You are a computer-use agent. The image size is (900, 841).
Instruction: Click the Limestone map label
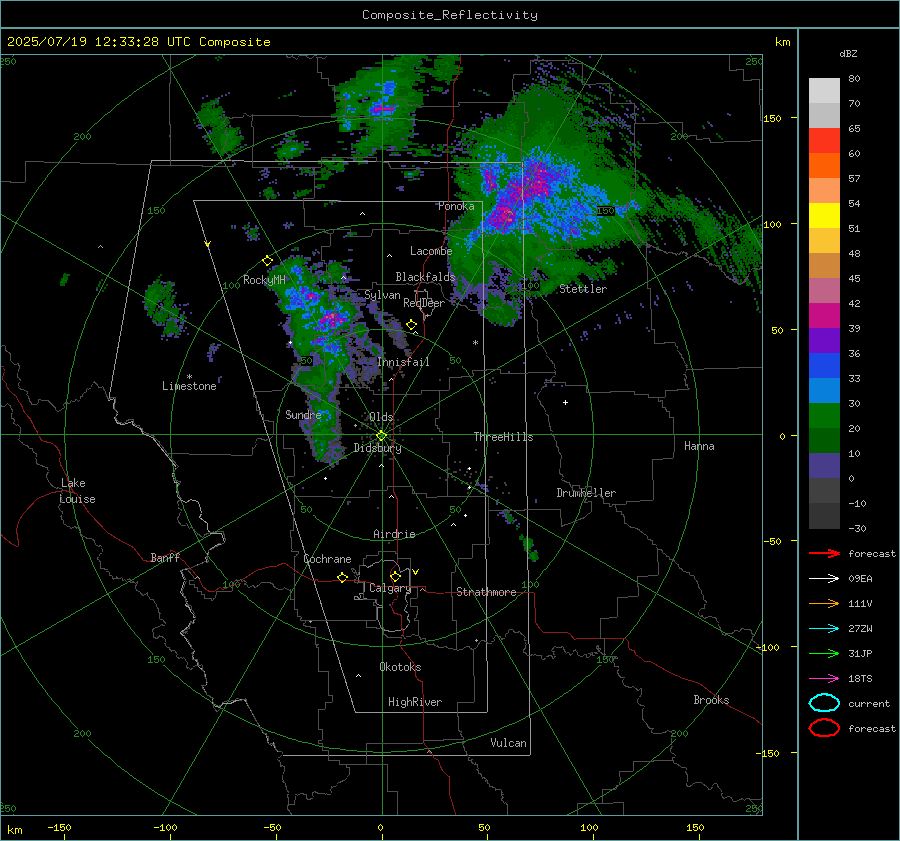[189, 386]
